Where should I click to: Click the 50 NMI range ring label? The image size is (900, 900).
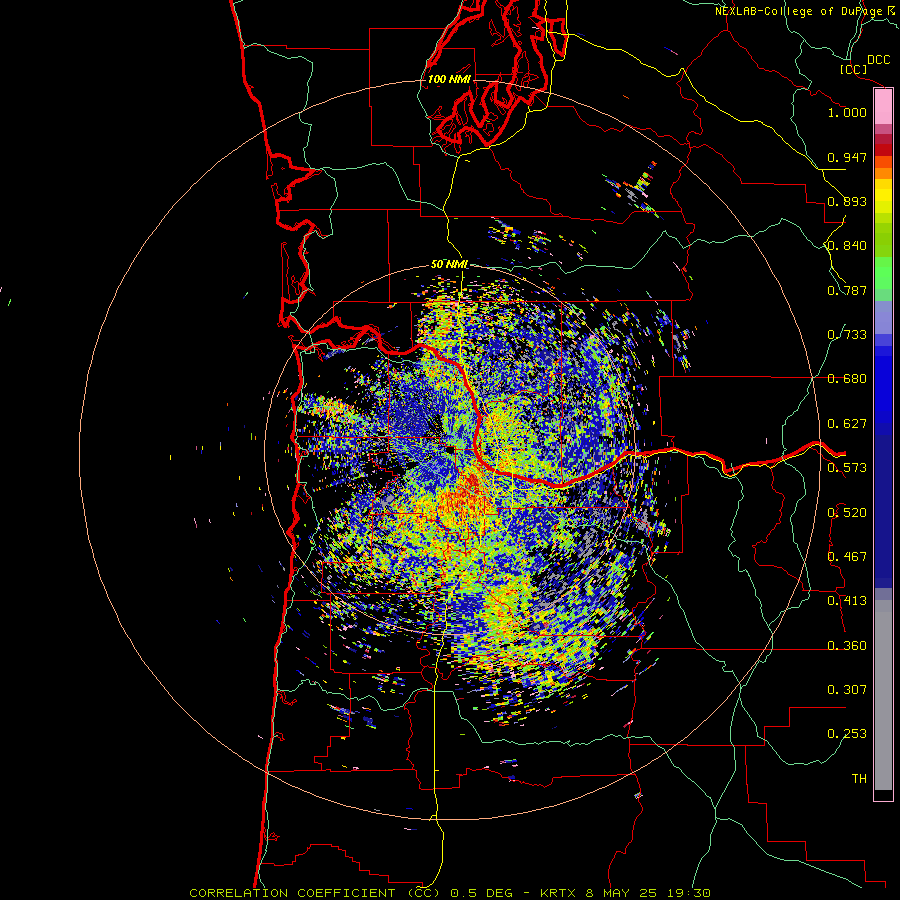coord(449,265)
